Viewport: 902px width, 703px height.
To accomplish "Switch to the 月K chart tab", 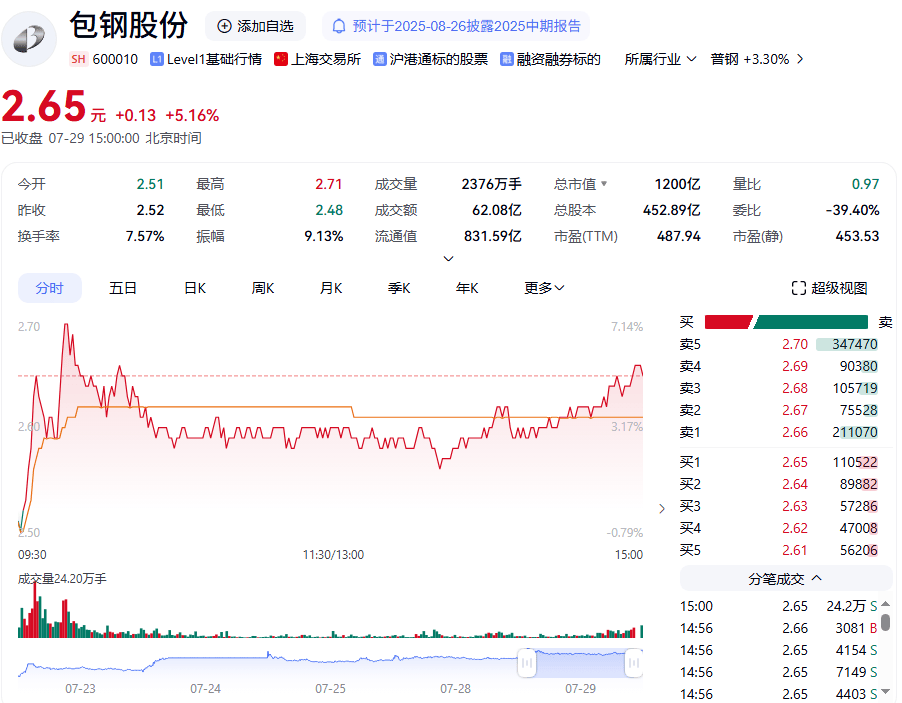I will coord(331,288).
